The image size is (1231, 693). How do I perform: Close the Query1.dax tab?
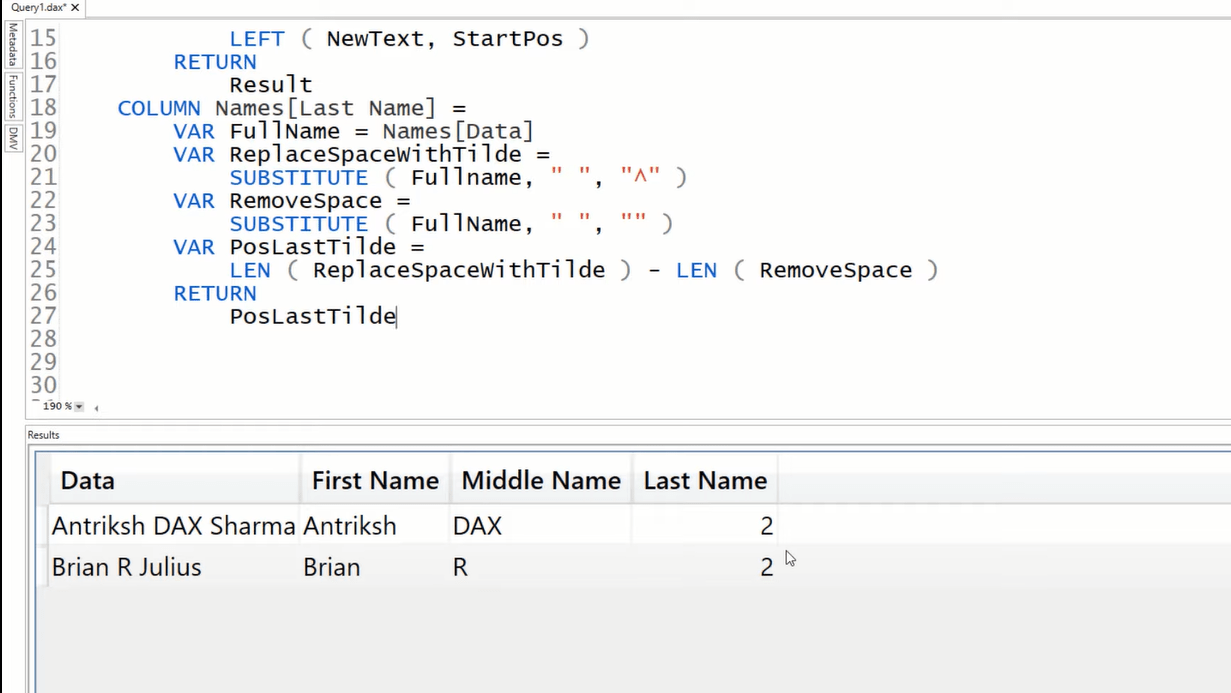click(x=75, y=7)
